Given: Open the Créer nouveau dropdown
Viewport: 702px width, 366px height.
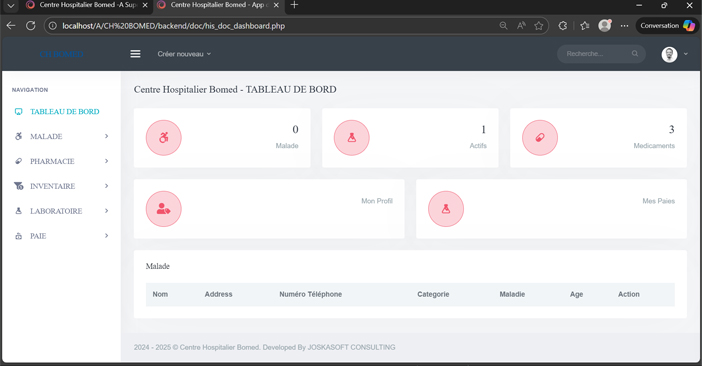Looking at the screenshot, I should (184, 54).
